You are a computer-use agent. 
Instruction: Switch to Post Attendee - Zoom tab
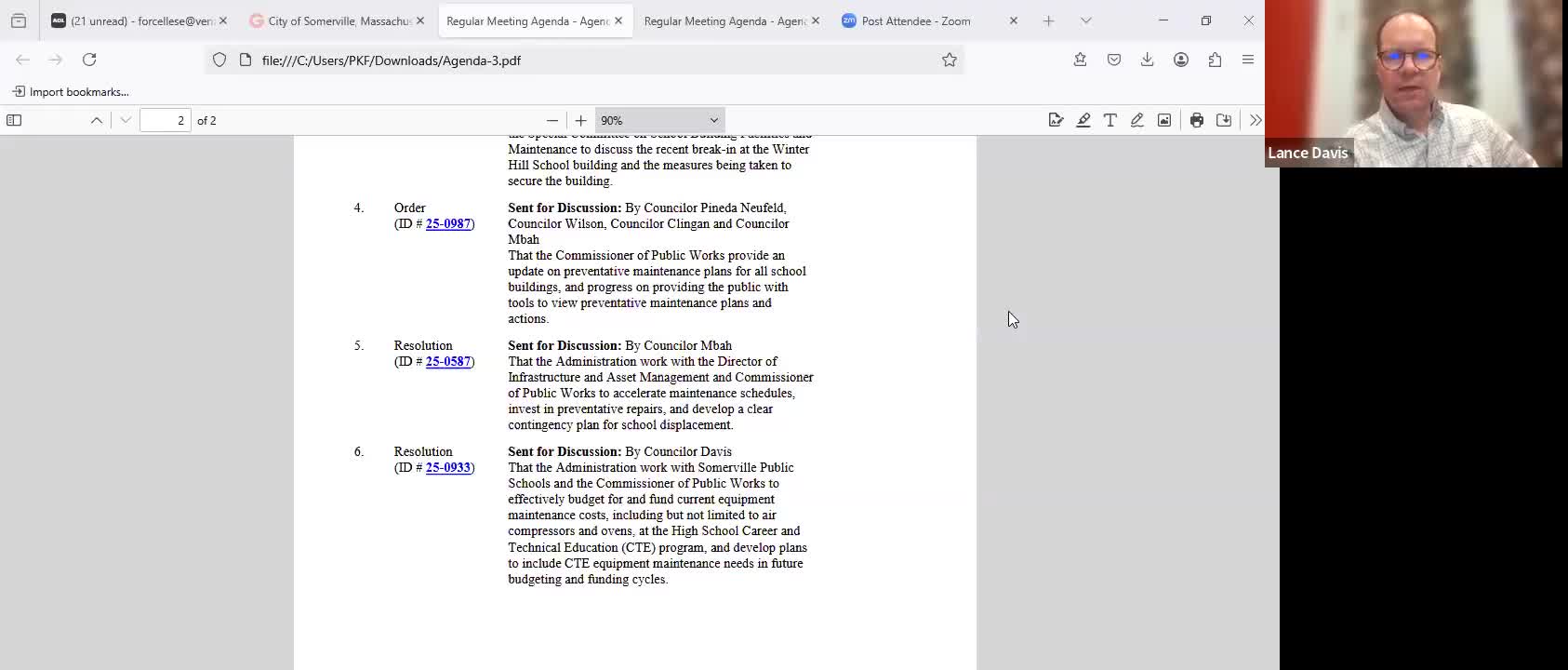[x=916, y=20]
